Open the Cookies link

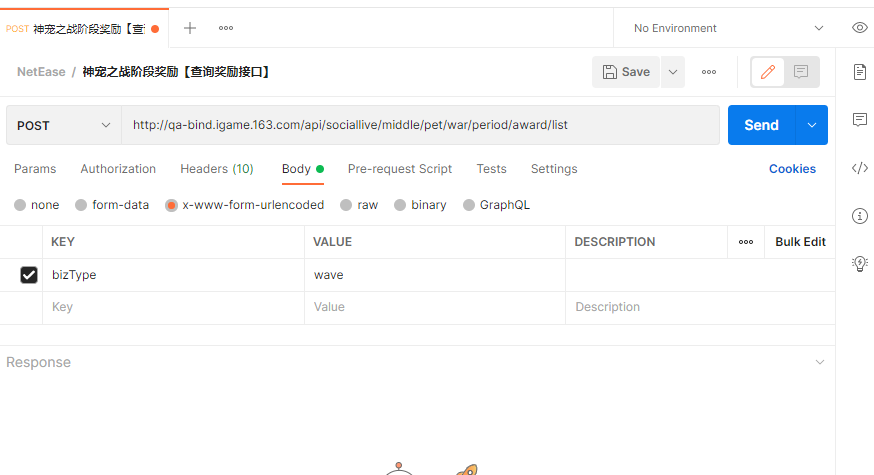pos(792,169)
